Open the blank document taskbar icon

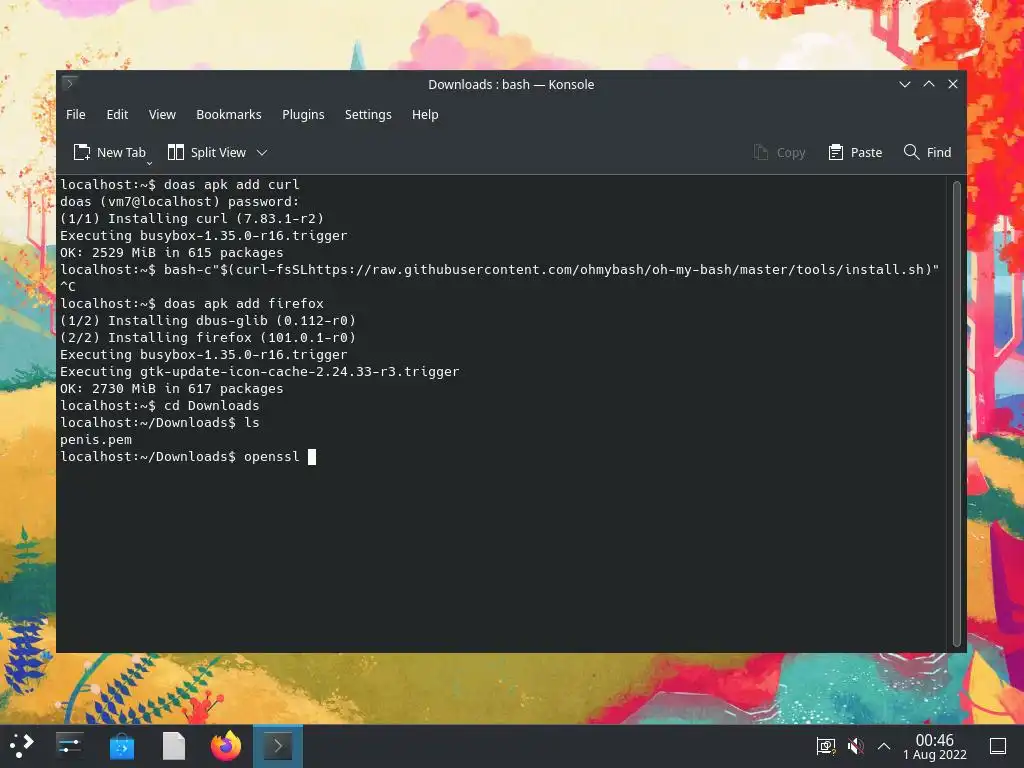coord(174,746)
